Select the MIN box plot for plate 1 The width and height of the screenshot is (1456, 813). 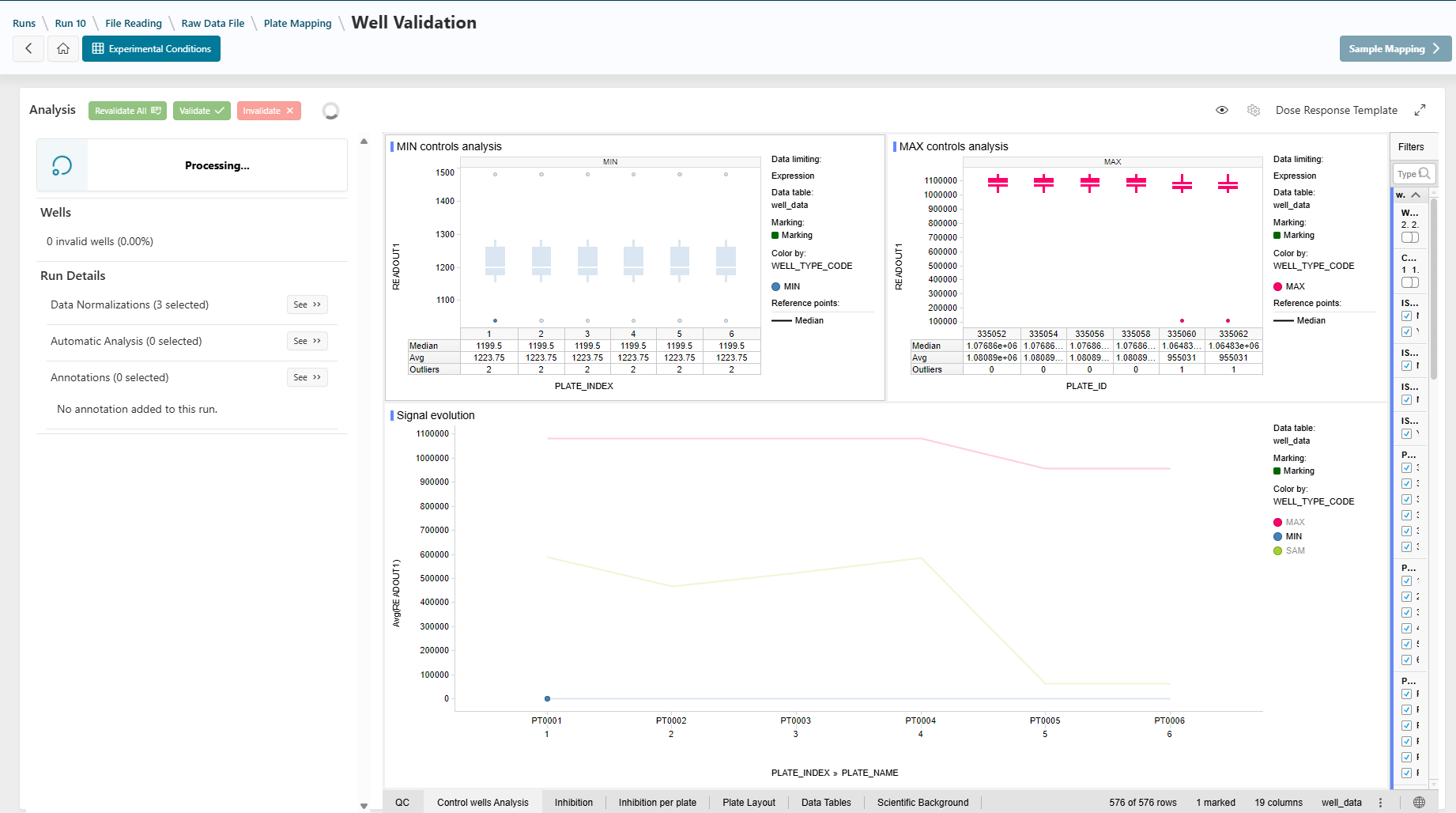coord(495,260)
